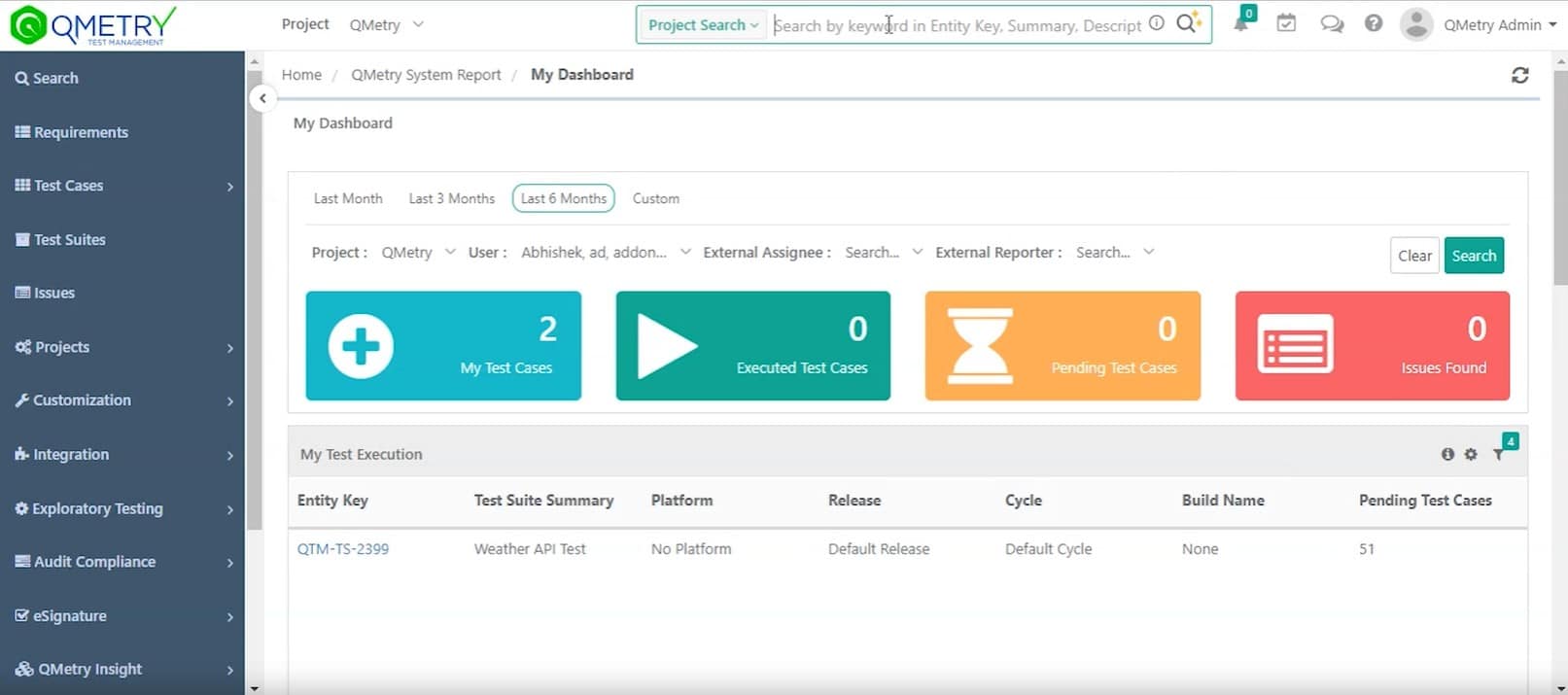Open the notifications bell icon
Screen dimensions: 1568x695
(x=1240, y=23)
